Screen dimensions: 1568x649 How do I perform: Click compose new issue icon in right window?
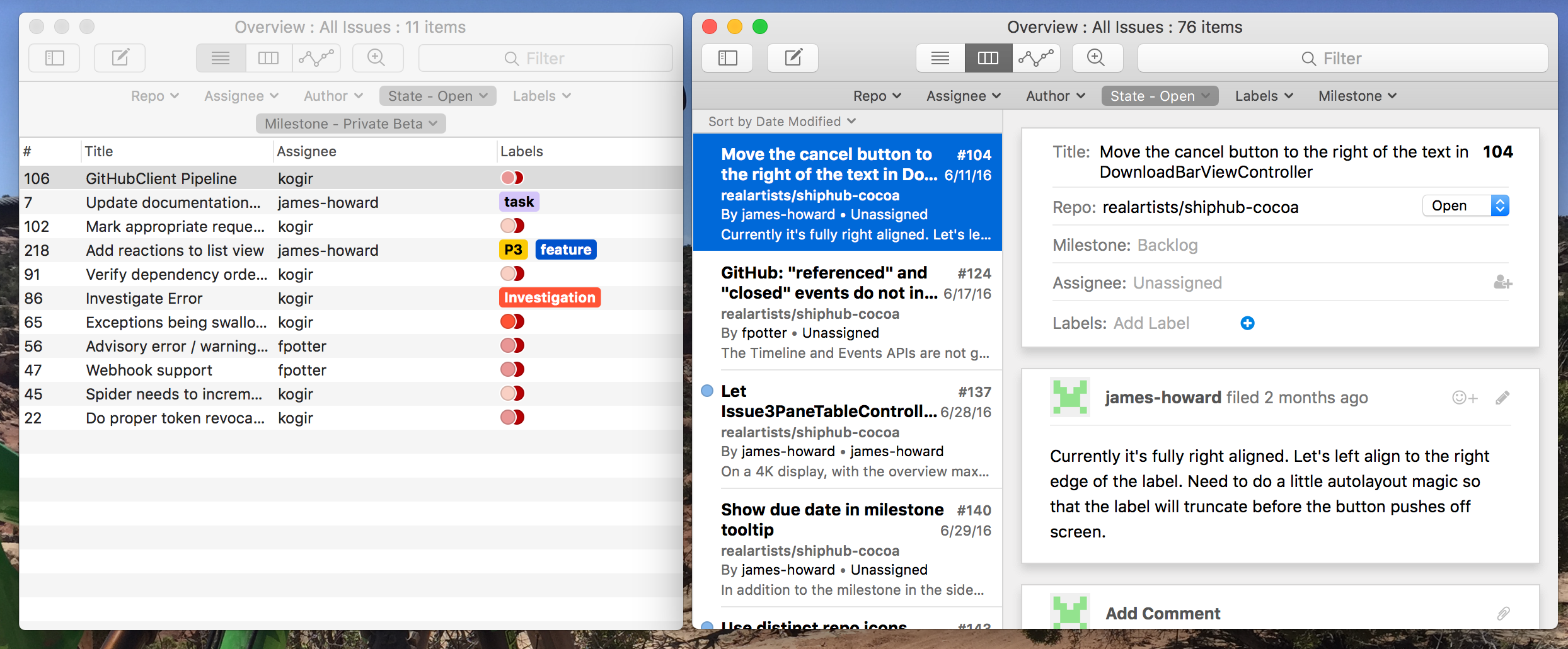793,58
